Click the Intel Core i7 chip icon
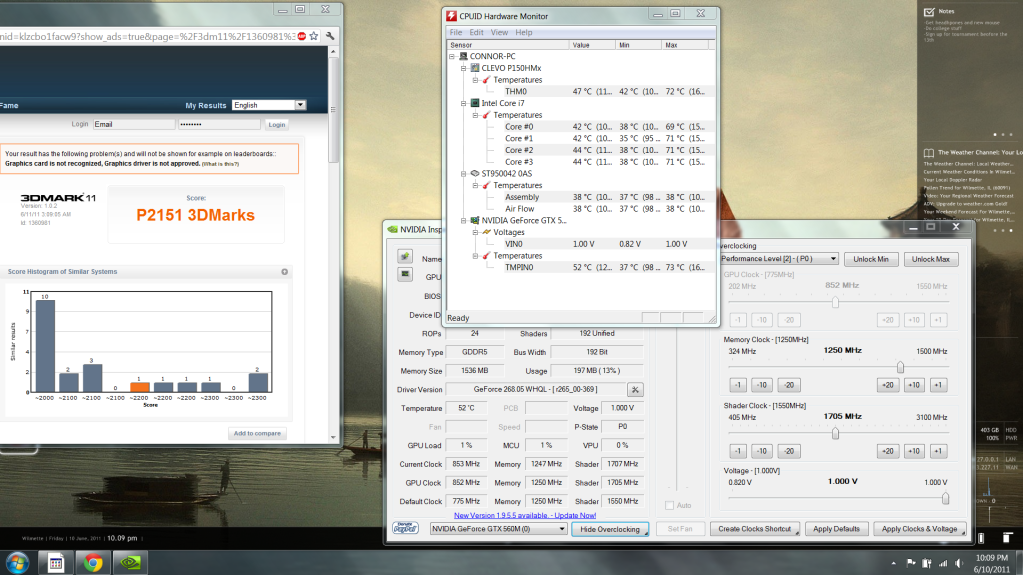The width and height of the screenshot is (1023, 575). pos(475,103)
